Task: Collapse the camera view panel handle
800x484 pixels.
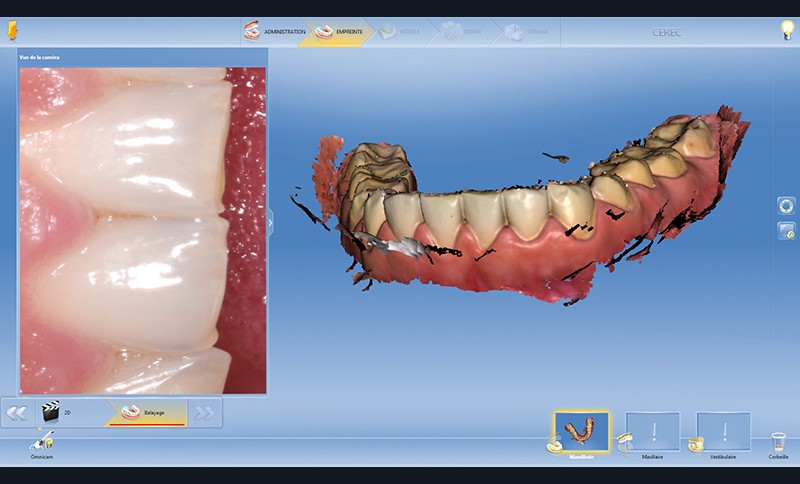Action: pyautogui.click(x=270, y=222)
